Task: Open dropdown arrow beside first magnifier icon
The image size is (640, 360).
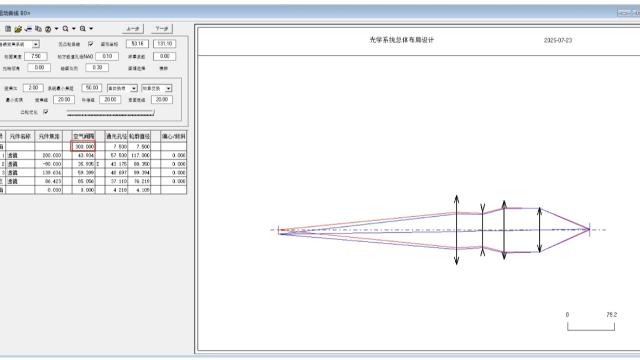Action: pos(74,29)
